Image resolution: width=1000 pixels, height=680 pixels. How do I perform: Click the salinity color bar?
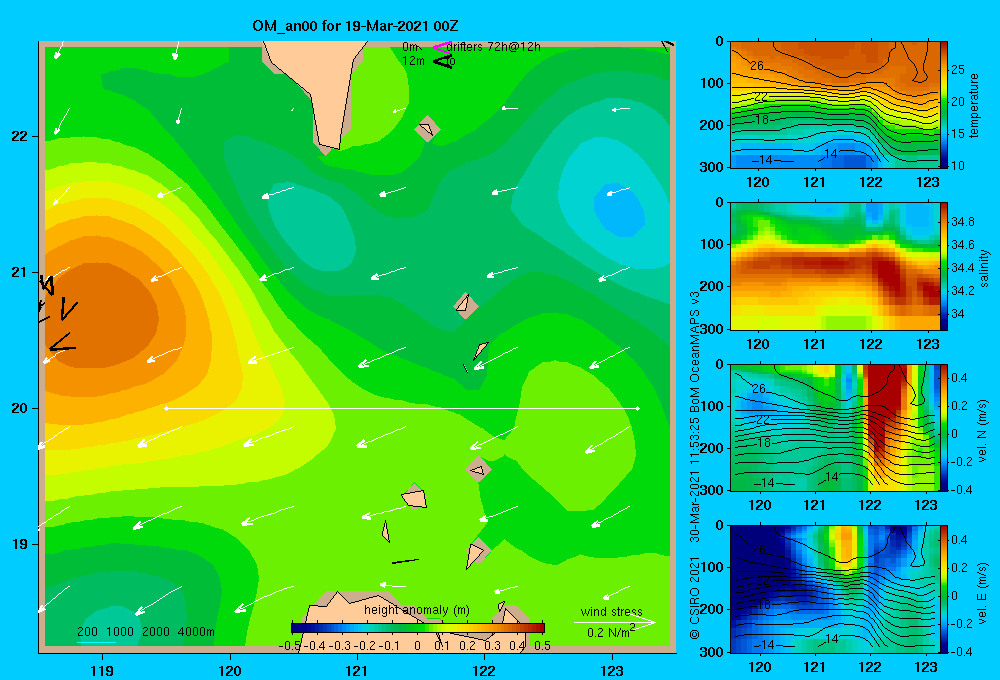pos(944,266)
